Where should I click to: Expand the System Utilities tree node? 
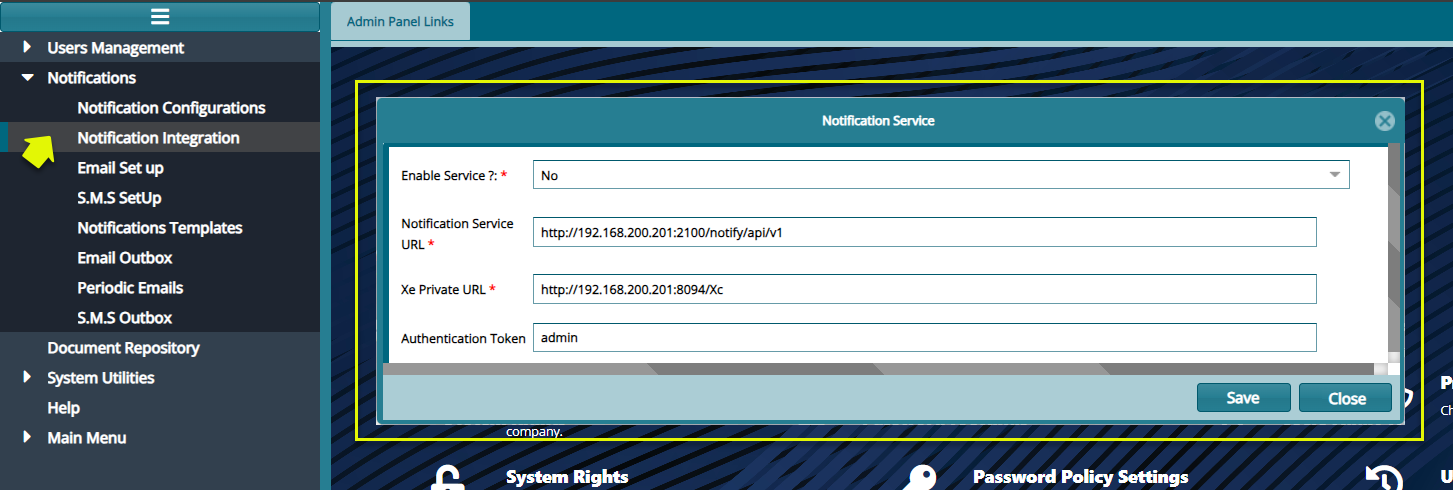pyautogui.click(x=27, y=377)
